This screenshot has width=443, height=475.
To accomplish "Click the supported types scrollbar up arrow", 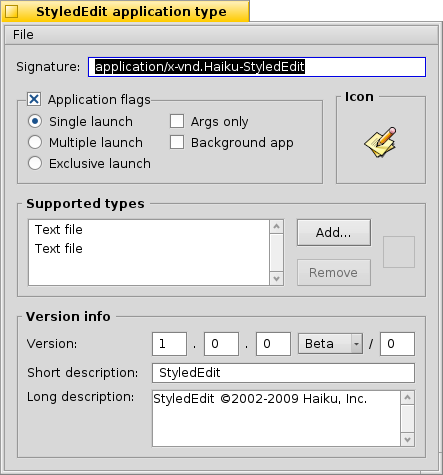I will (276, 227).
